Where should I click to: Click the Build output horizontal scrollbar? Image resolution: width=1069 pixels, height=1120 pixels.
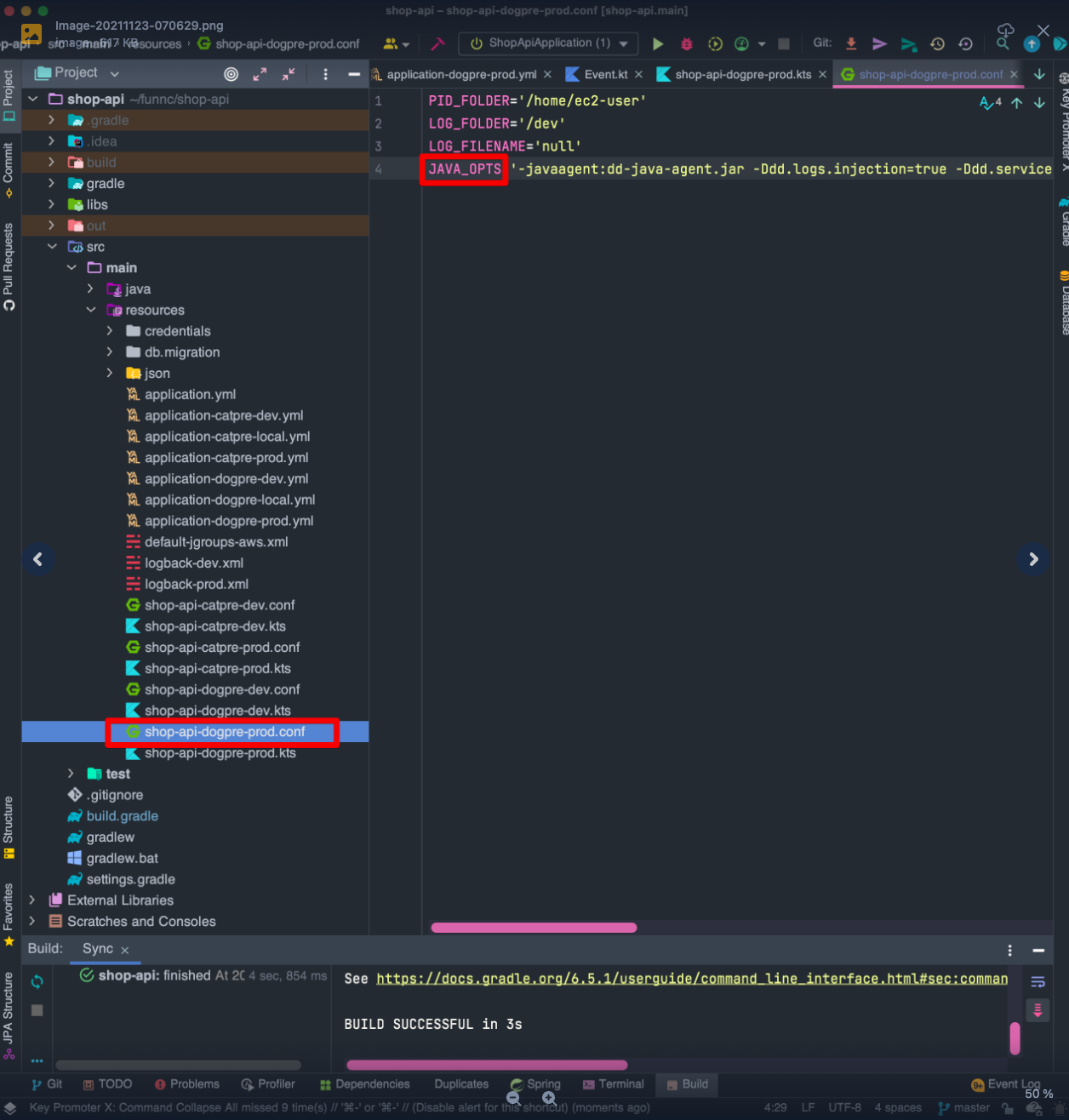click(487, 1066)
